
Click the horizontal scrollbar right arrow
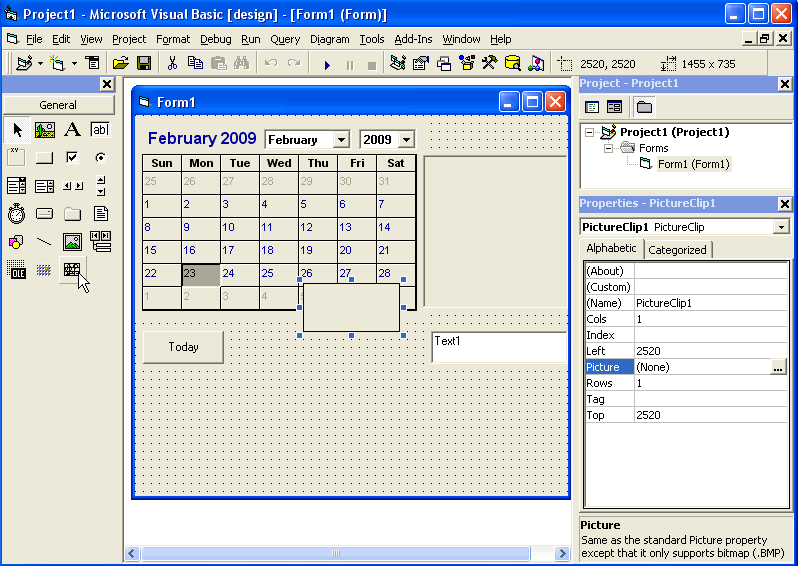(x=562, y=553)
